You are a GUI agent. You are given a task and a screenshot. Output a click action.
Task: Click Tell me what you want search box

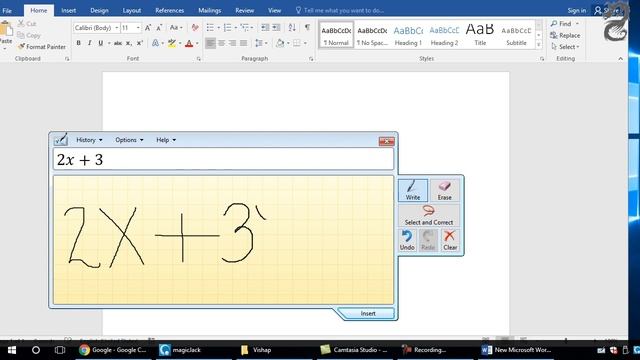[x=340, y=11]
